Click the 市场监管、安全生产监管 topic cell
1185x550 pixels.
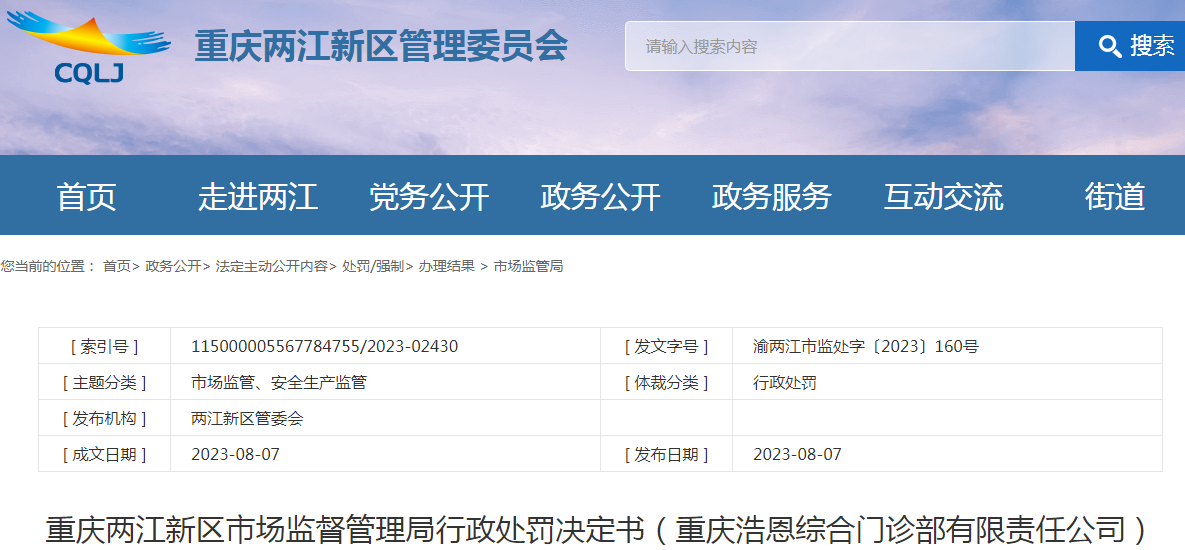(279, 383)
